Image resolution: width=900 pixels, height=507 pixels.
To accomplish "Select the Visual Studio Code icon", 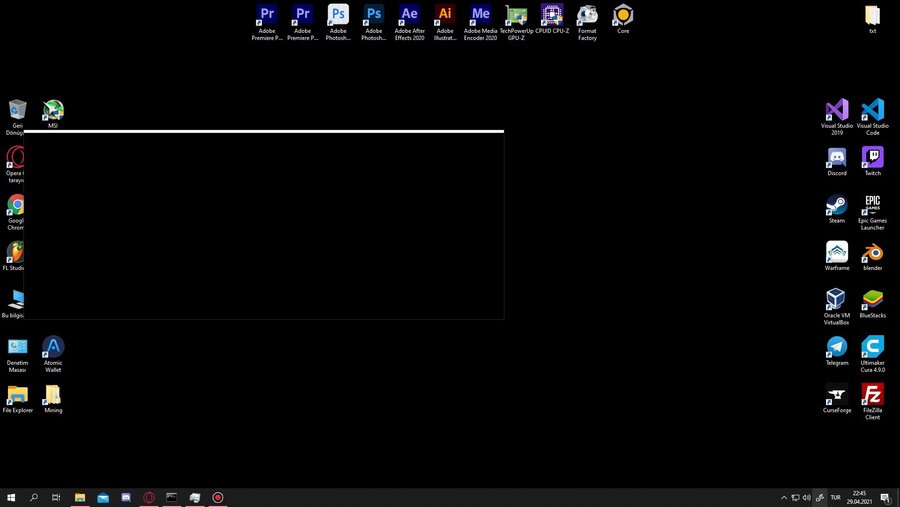I will tap(872, 117).
